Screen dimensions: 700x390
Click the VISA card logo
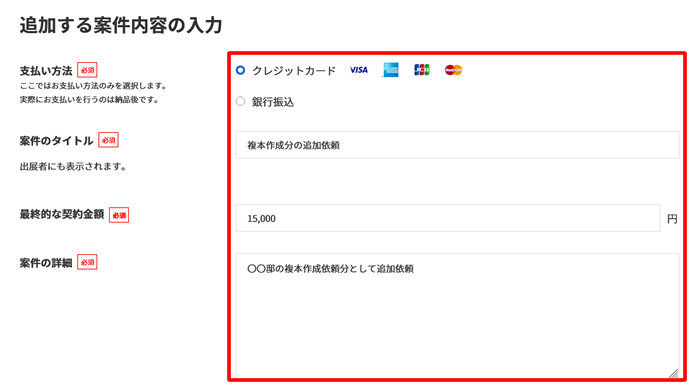pos(358,70)
